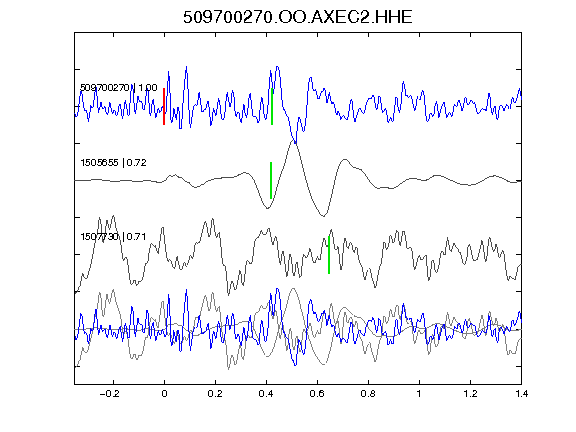Screen dimensions: 576x432
Task: Click the x-axis tick label 0
Action: 164,394
